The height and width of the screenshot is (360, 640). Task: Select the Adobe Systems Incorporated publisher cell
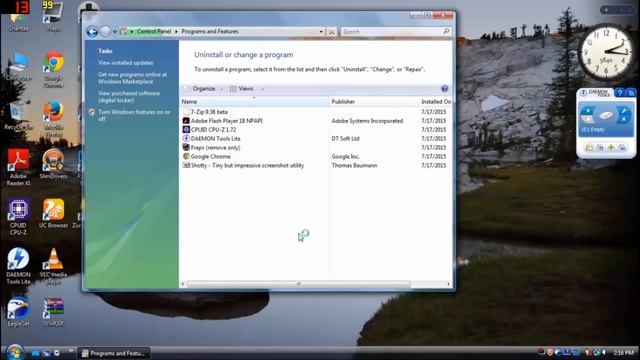(367, 121)
